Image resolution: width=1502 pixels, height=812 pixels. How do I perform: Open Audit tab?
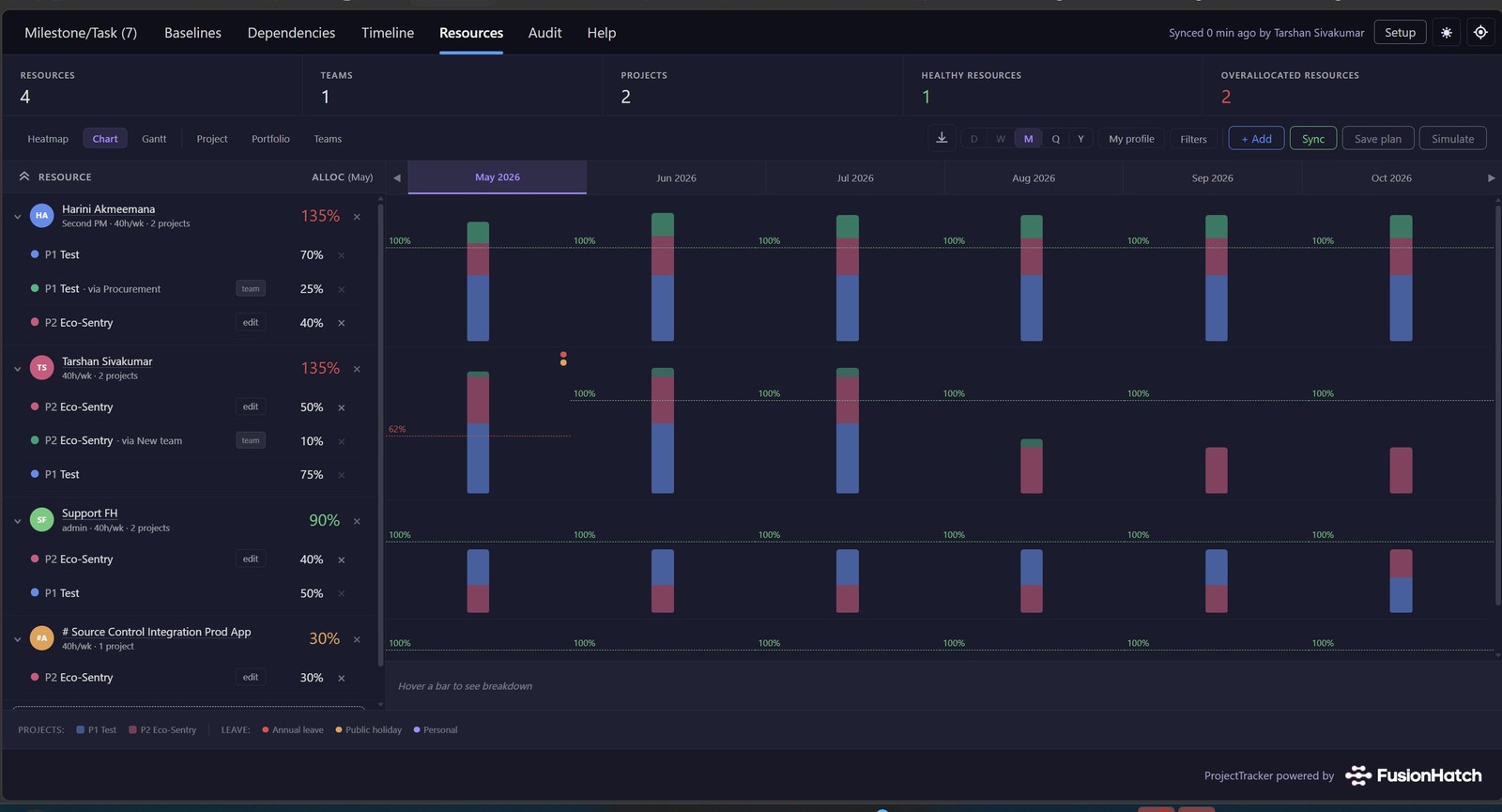pyautogui.click(x=544, y=33)
